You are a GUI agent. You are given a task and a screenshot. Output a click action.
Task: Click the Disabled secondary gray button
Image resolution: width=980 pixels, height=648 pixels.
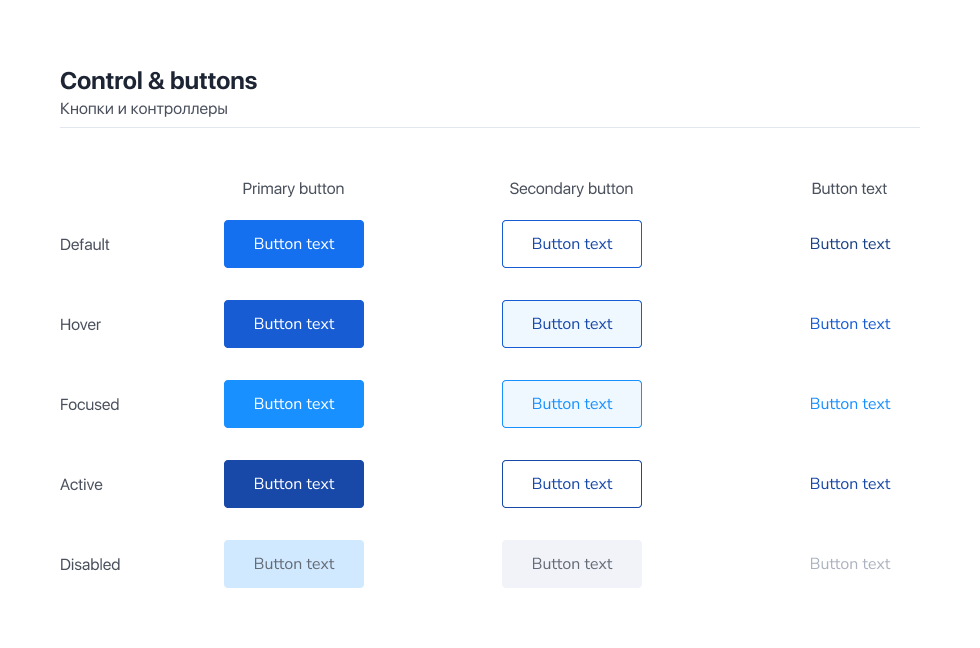(572, 564)
